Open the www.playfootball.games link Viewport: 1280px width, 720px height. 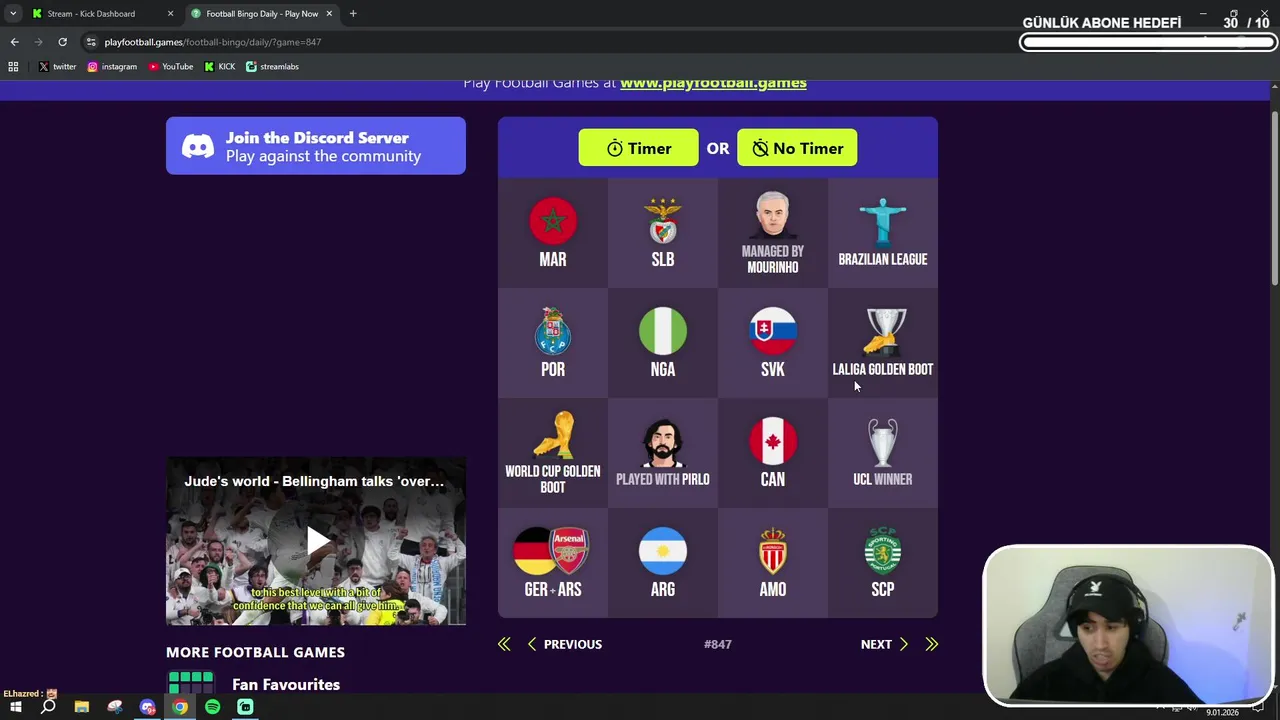(713, 83)
